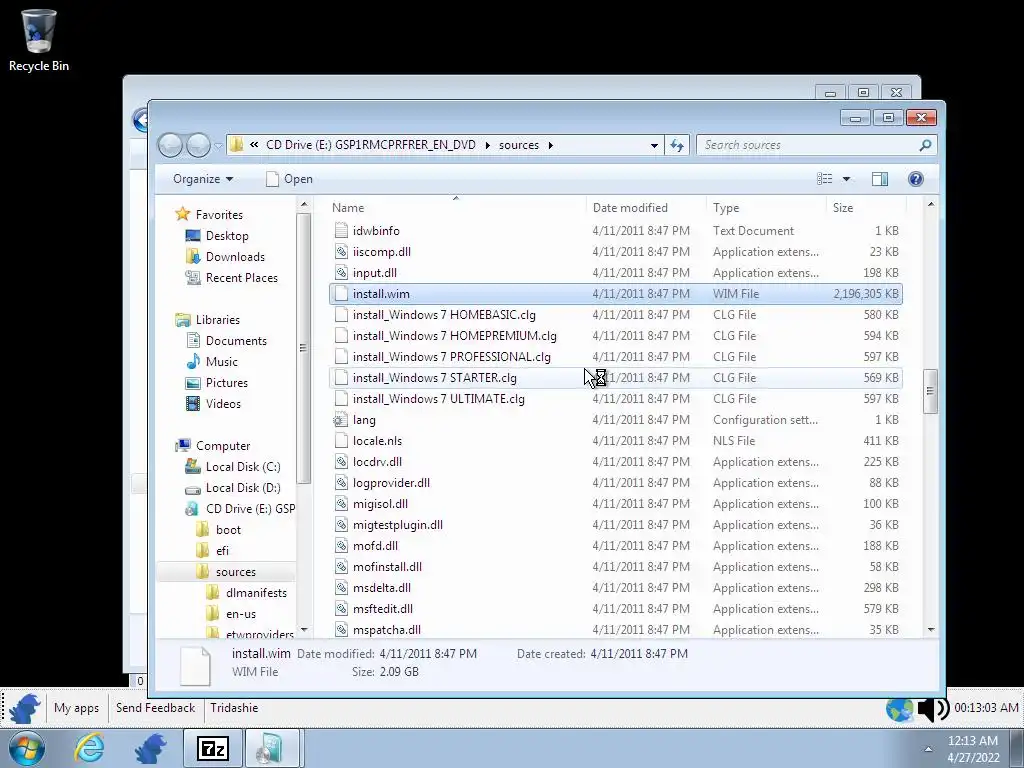Image resolution: width=1024 pixels, height=768 pixels.
Task: Open the disc tool taskbar button
Action: pyautogui.click(x=272, y=748)
